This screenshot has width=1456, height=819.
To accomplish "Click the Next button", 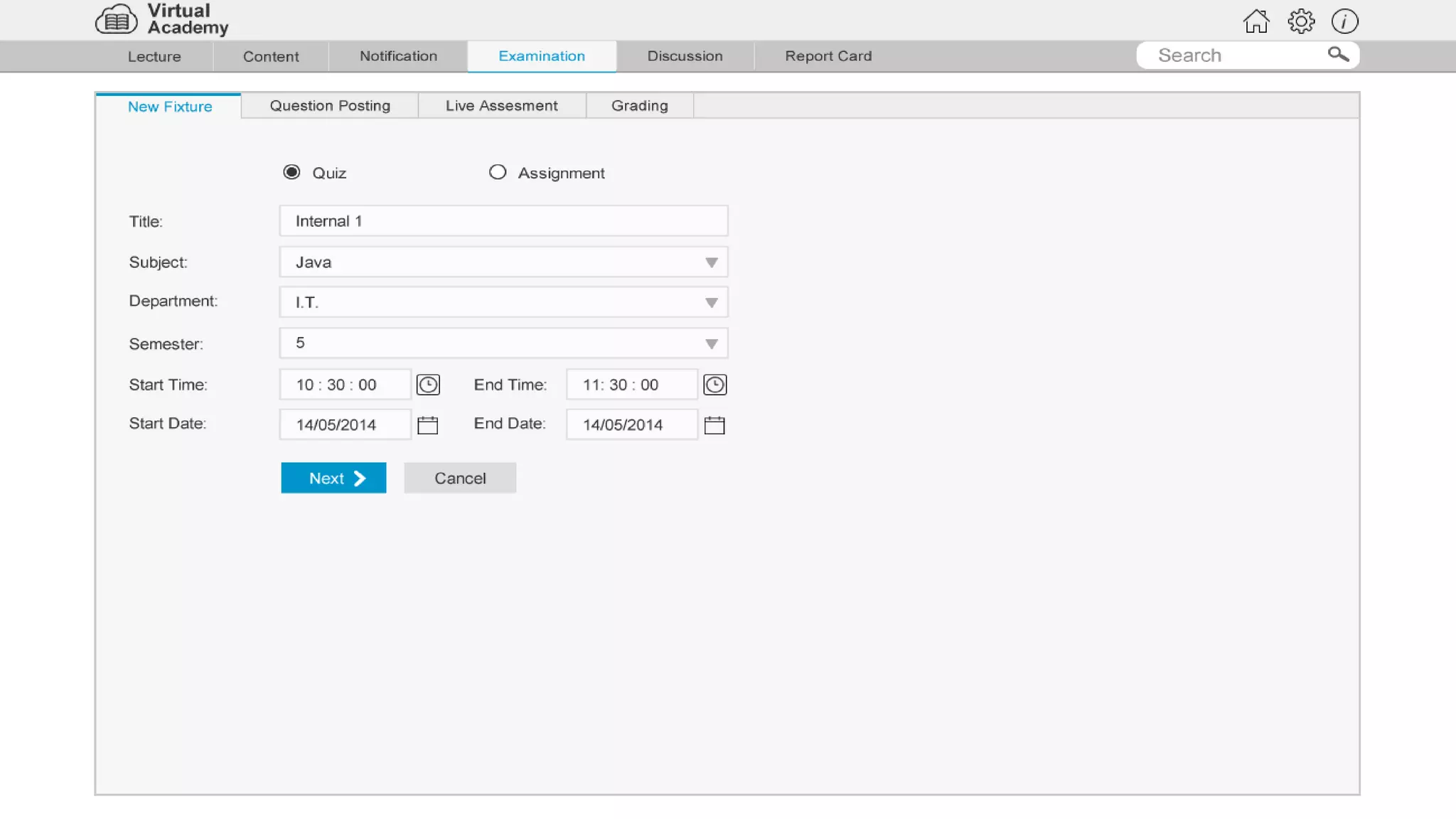I will coord(333,478).
